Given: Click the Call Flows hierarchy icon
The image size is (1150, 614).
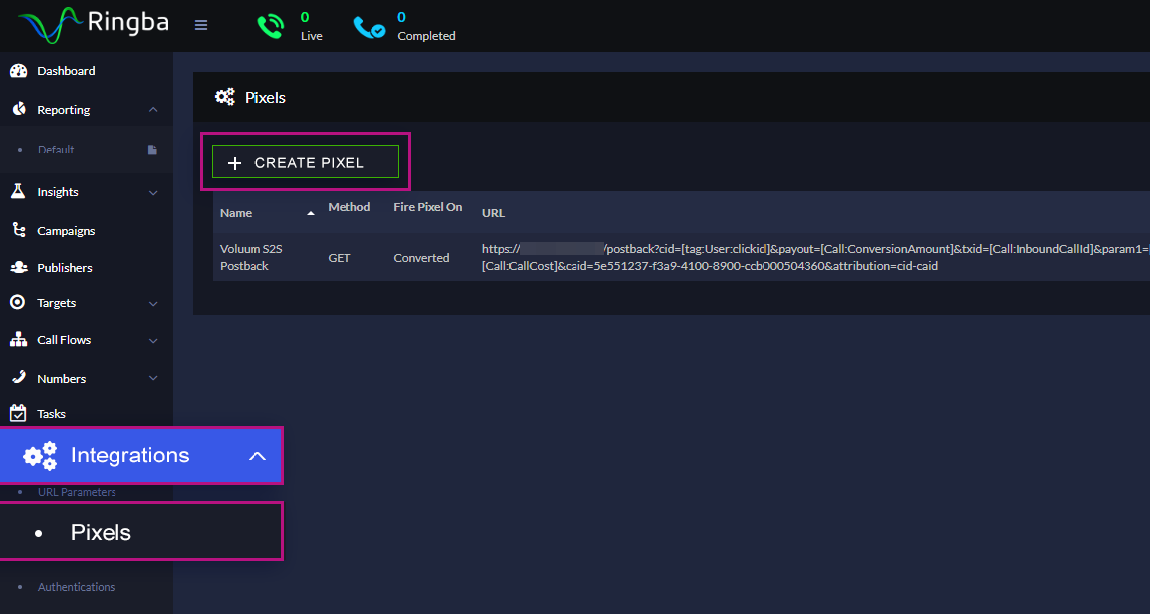Looking at the screenshot, I should pos(18,340).
